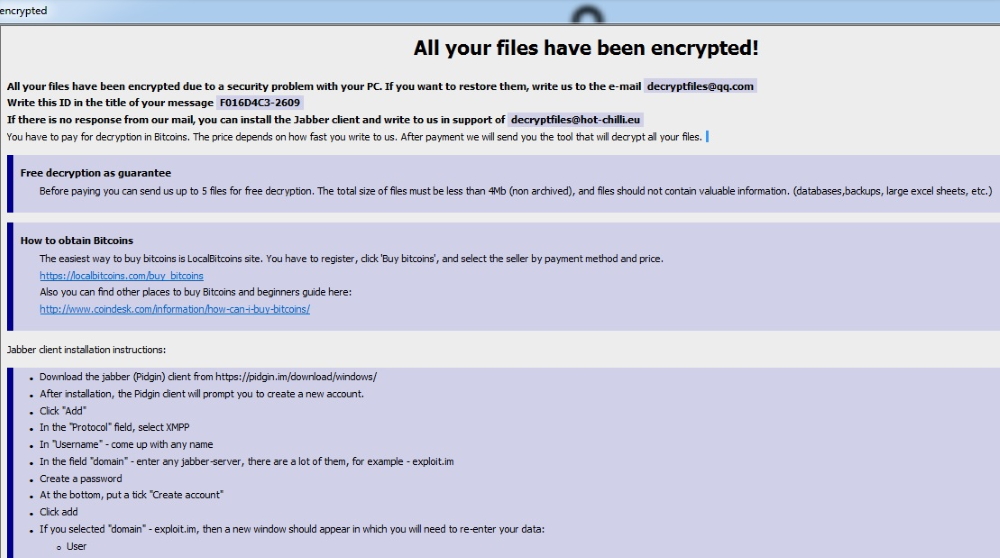Click the 'Jabber client installation instructions' line
The height and width of the screenshot is (558, 1000).
pos(86,349)
